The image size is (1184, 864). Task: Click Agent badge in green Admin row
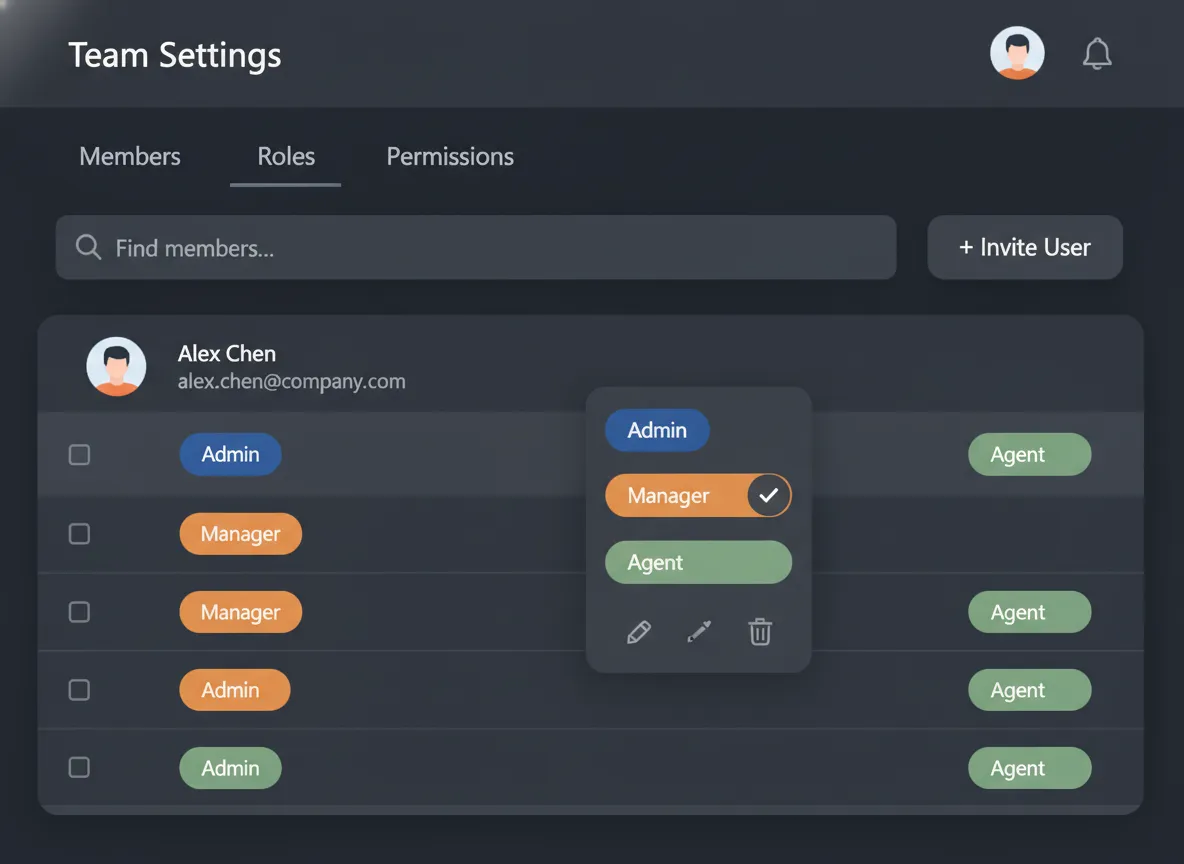tap(1029, 768)
